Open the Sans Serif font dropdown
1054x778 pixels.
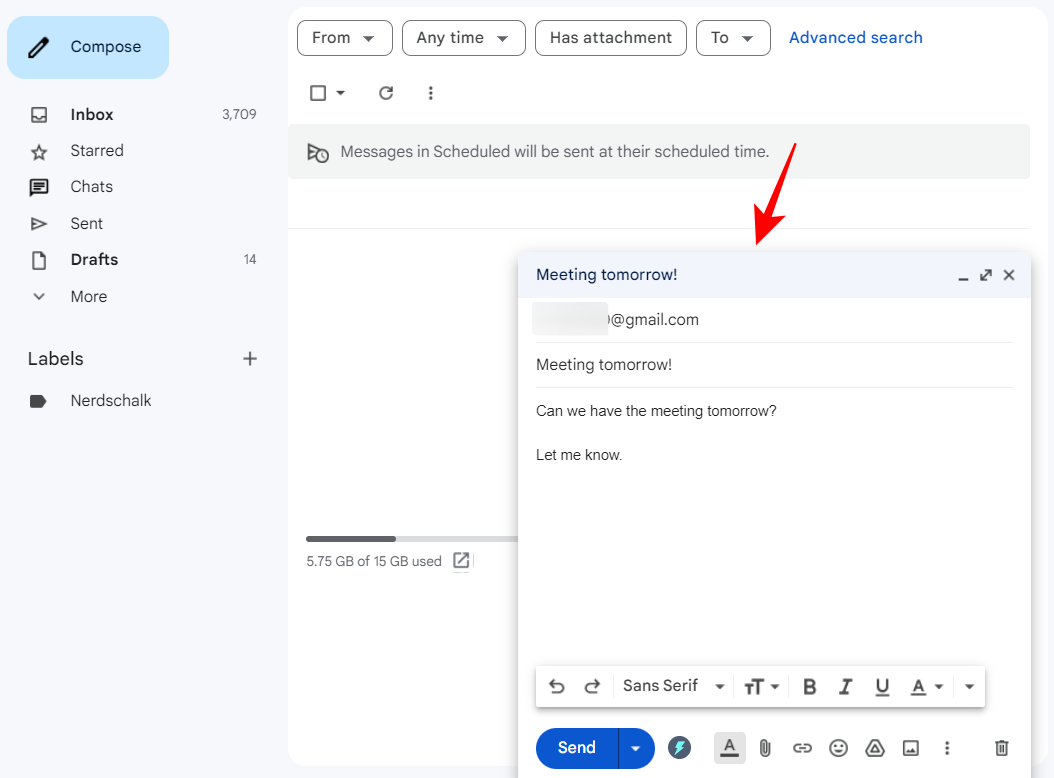pos(673,686)
